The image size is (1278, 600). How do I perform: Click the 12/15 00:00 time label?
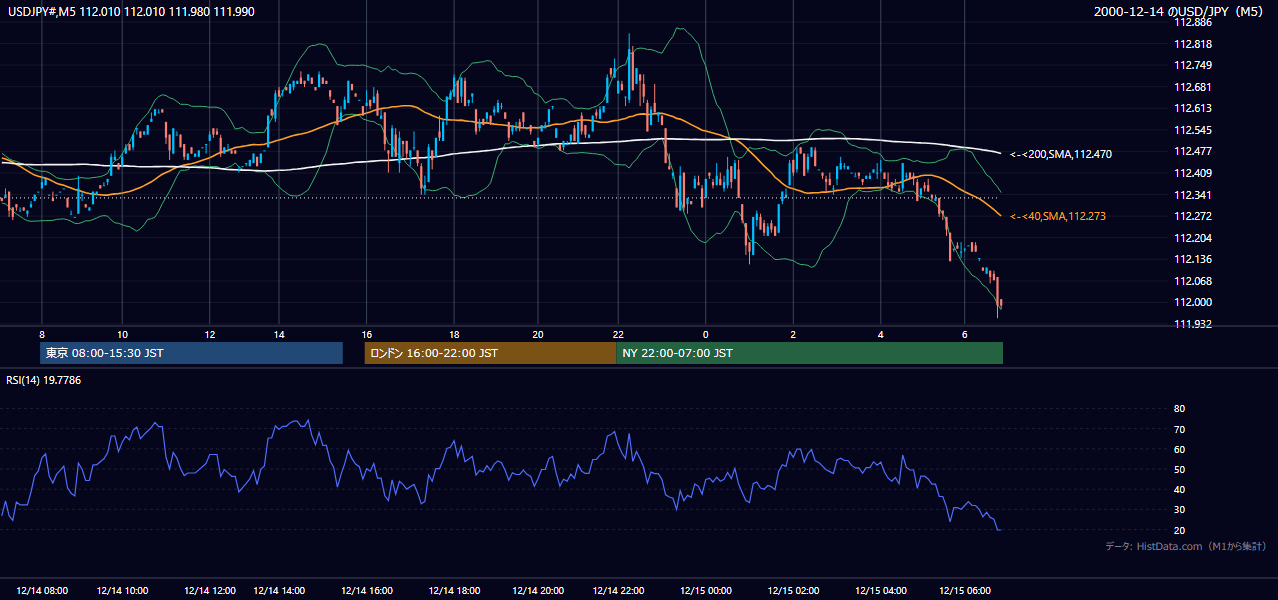(706, 590)
